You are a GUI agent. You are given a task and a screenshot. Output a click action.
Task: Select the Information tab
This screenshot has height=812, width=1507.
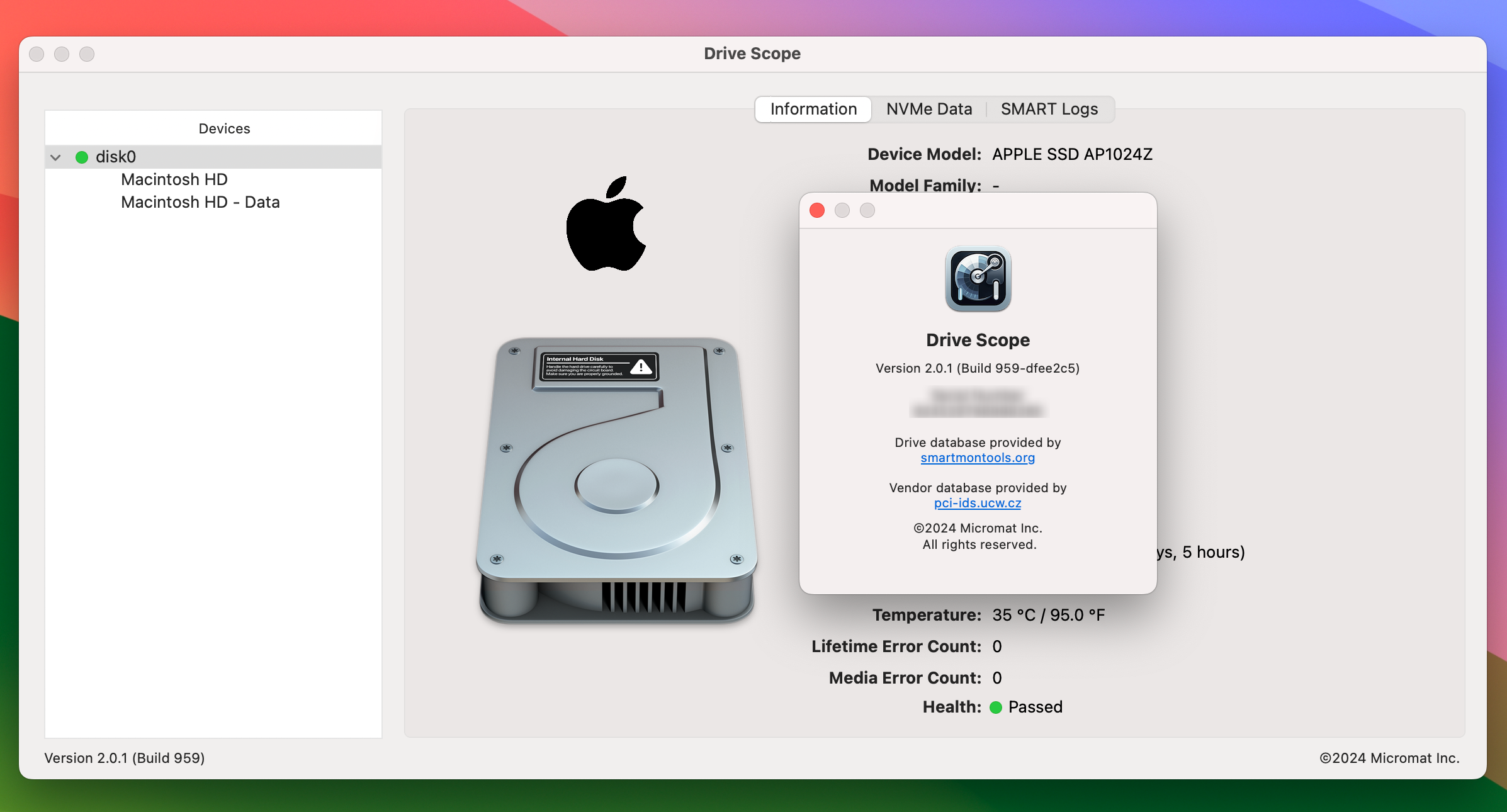(x=814, y=109)
